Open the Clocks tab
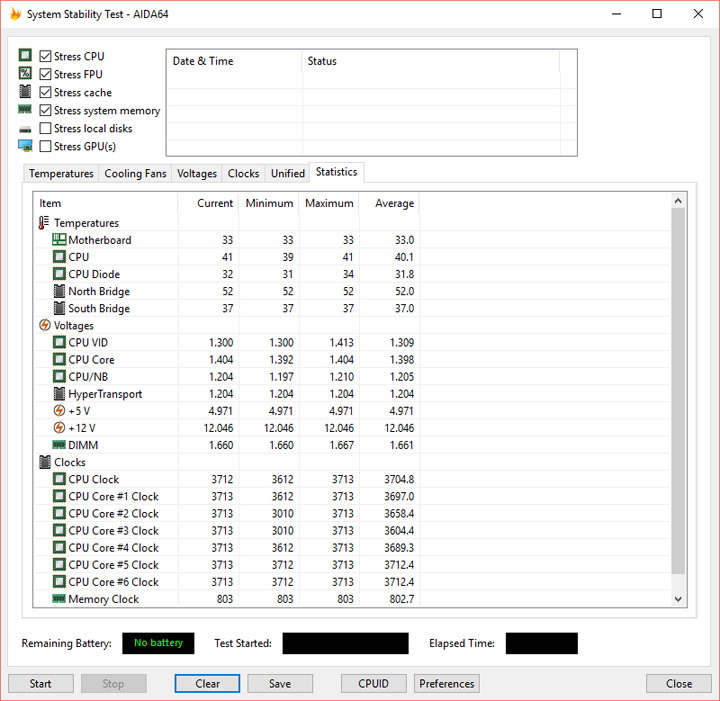 click(x=243, y=174)
